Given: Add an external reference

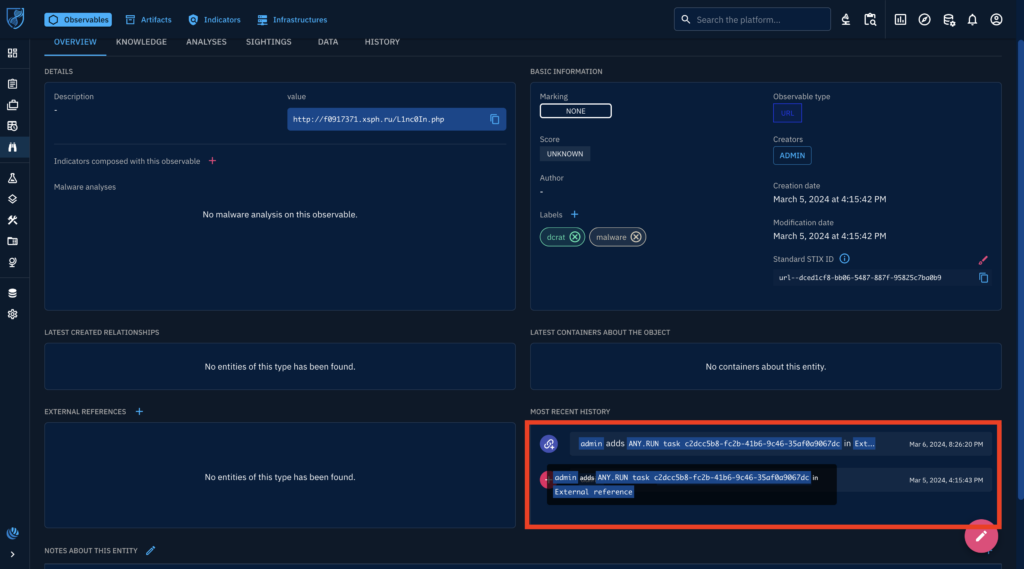Looking at the screenshot, I should (x=139, y=411).
